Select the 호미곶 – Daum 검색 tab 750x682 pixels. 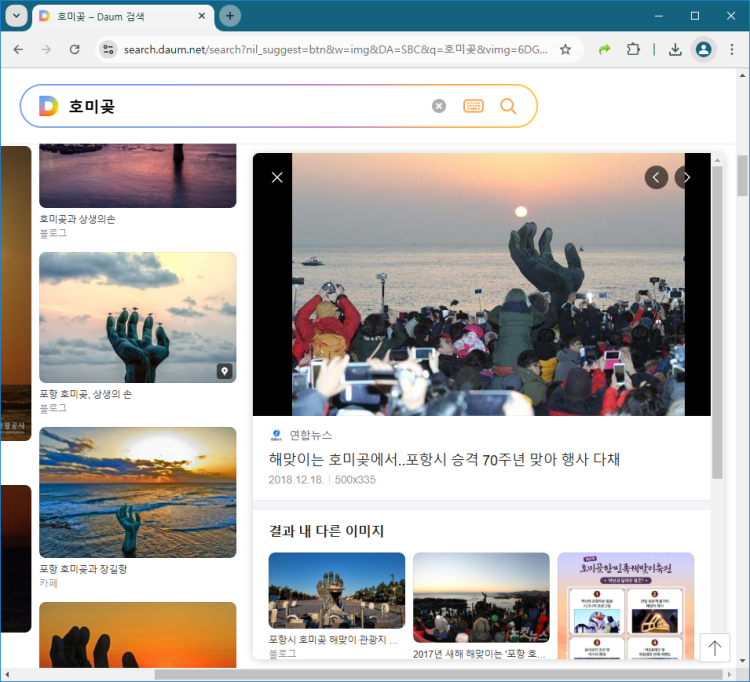click(x=123, y=16)
